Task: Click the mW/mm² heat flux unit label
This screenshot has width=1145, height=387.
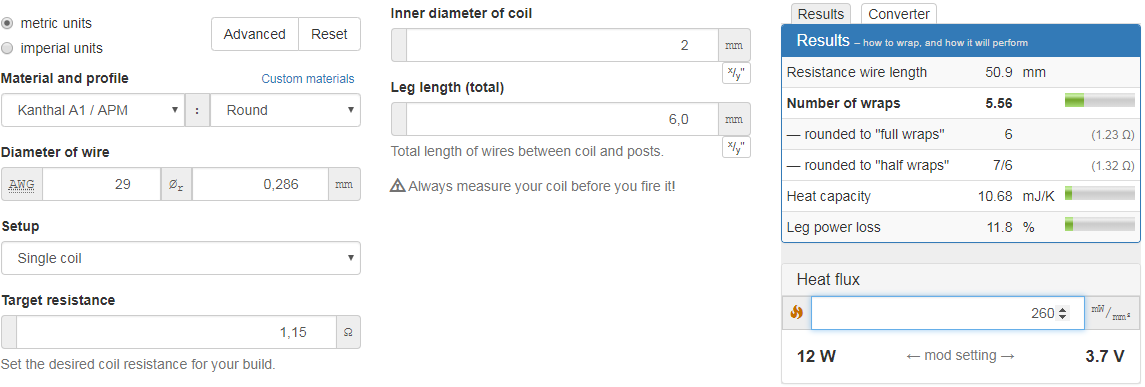Action: [x=1111, y=313]
